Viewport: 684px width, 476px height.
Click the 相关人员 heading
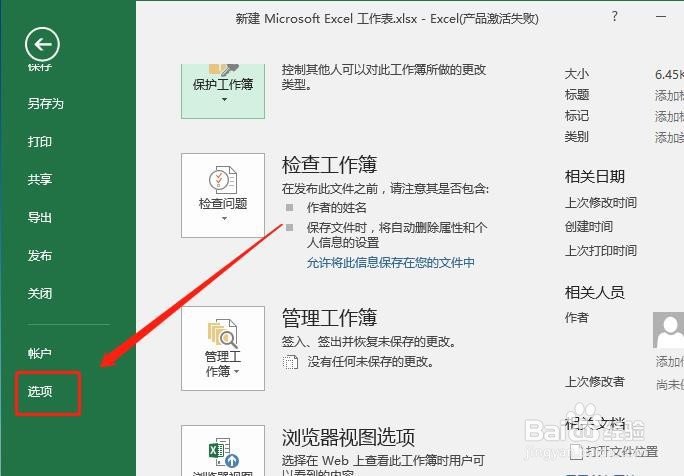(595, 292)
